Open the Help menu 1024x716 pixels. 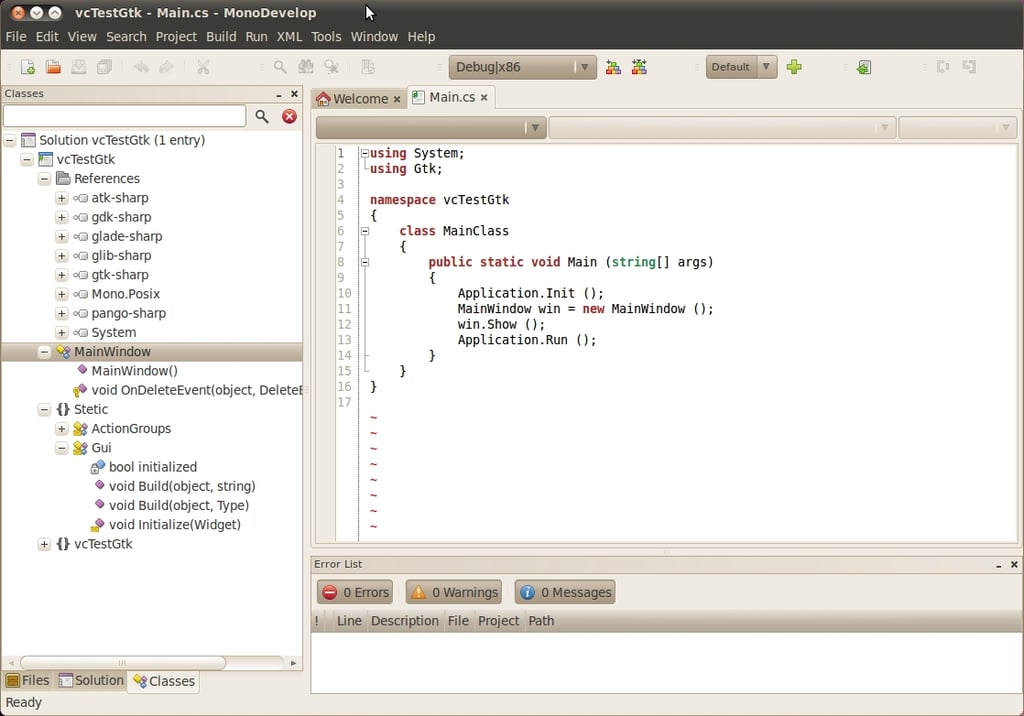click(421, 37)
